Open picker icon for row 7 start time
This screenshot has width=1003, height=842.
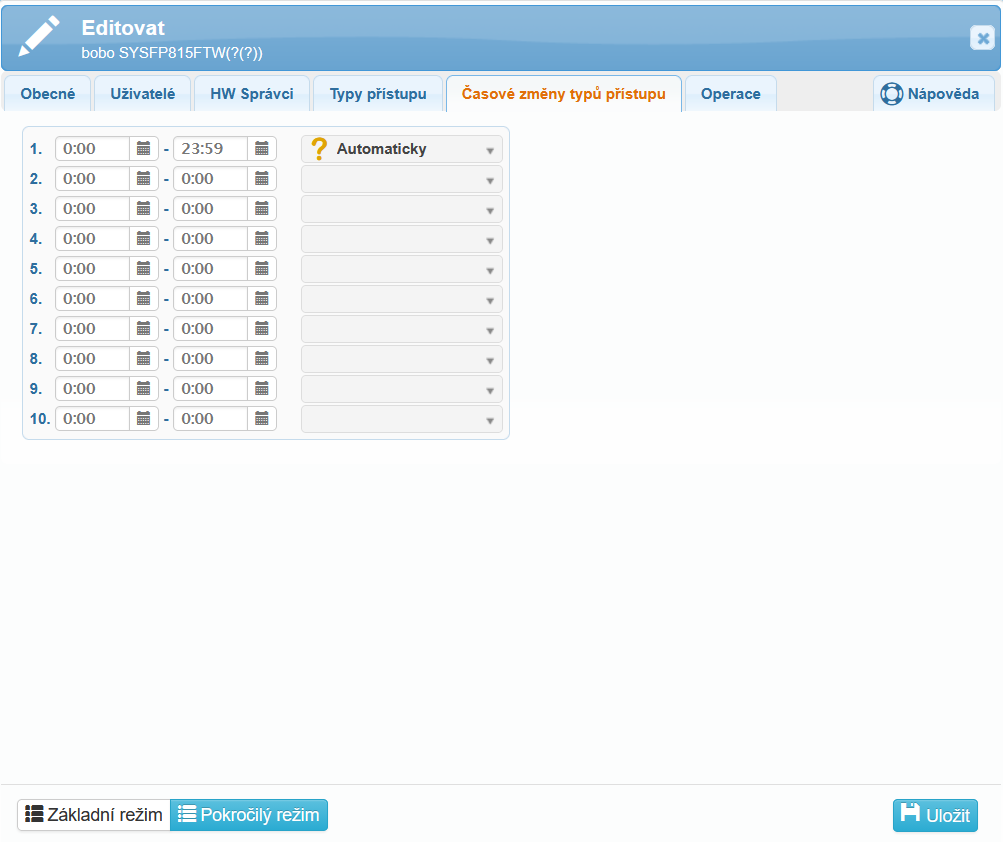[x=144, y=329]
